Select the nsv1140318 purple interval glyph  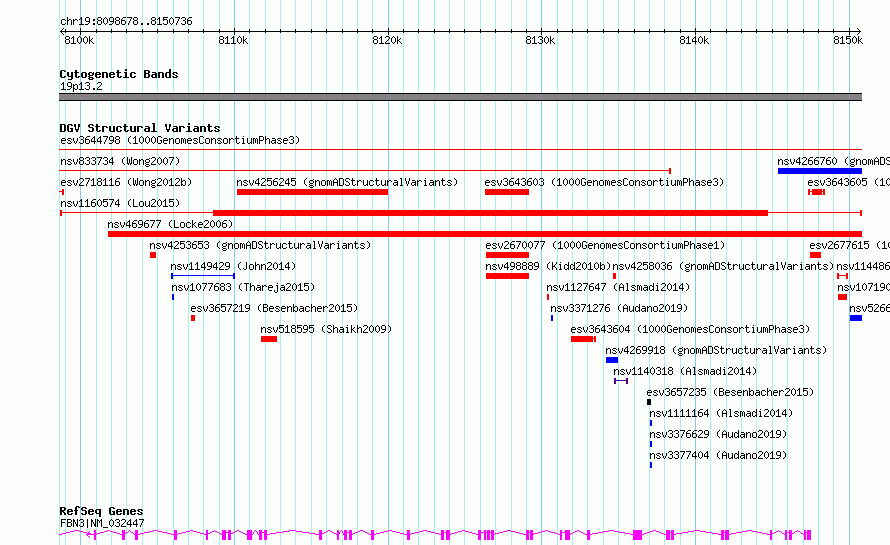[621, 381]
